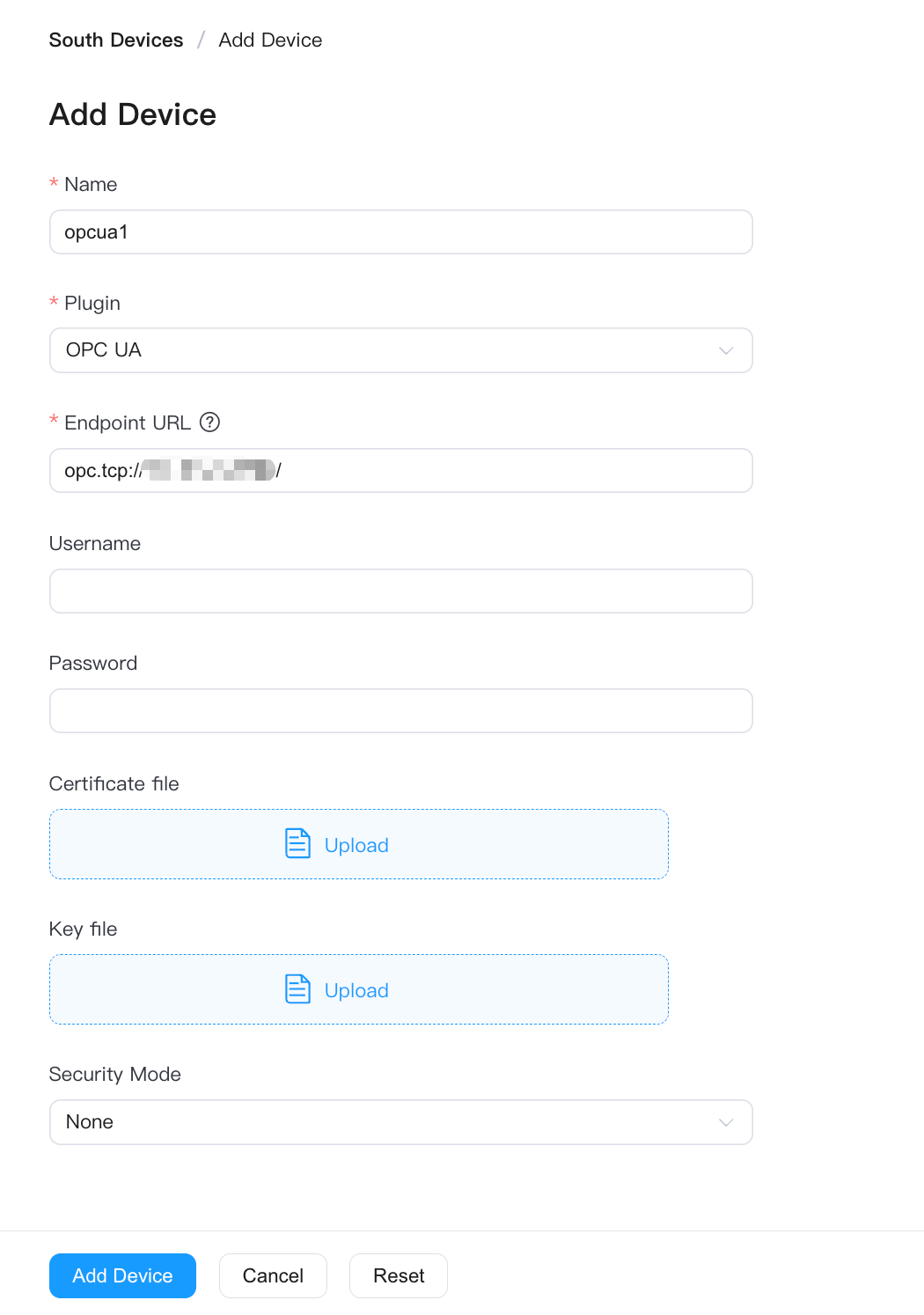Click the document icon in Certificate file upload area

pyautogui.click(x=297, y=843)
